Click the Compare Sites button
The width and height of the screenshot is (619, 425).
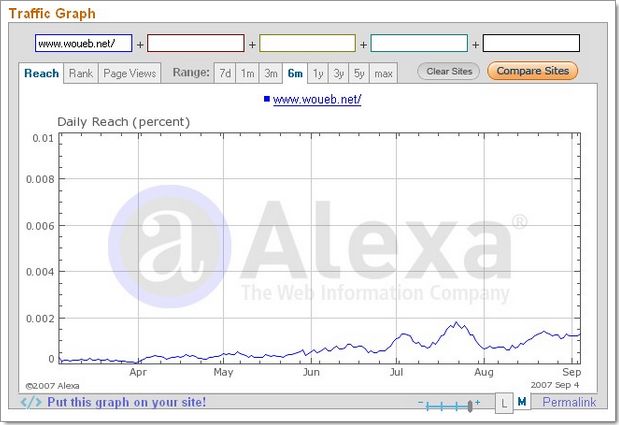tap(533, 71)
